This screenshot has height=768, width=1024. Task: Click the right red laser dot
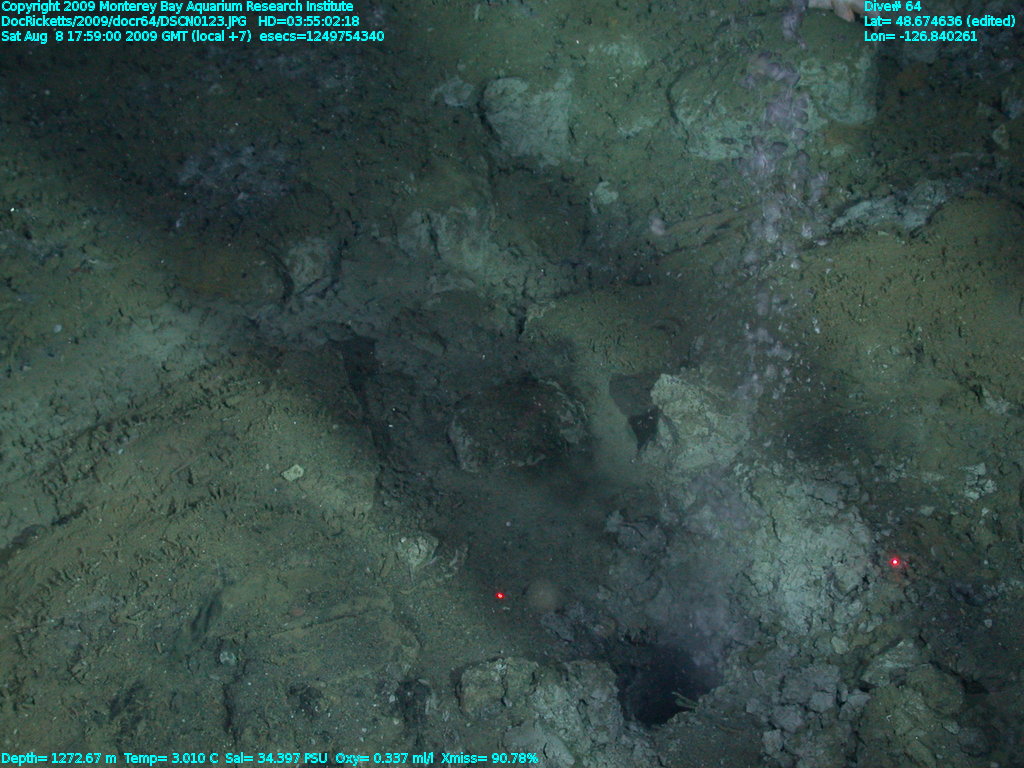[x=895, y=562]
